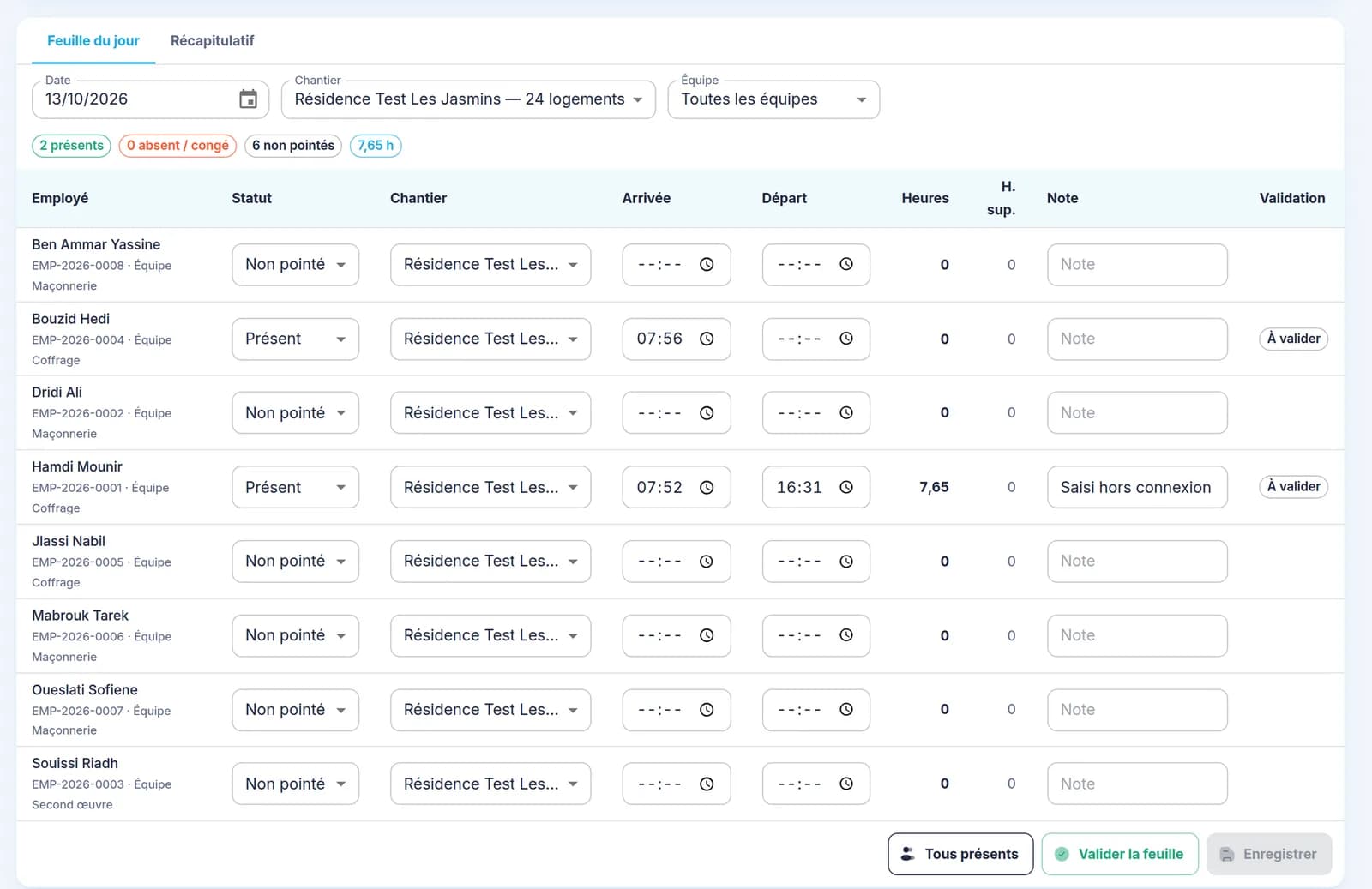Click clock icon in Bouzid Hedi's arrival field

coord(707,339)
